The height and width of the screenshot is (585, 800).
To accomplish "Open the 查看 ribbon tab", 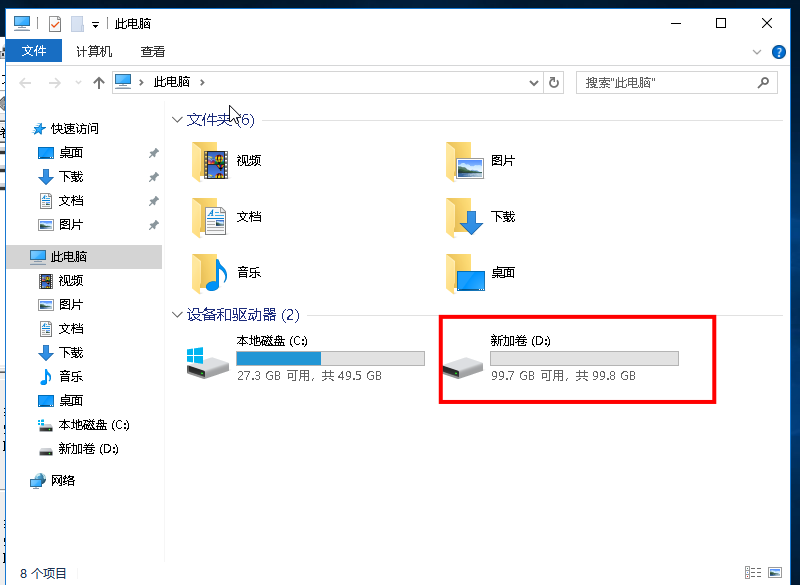I will click(x=152, y=52).
